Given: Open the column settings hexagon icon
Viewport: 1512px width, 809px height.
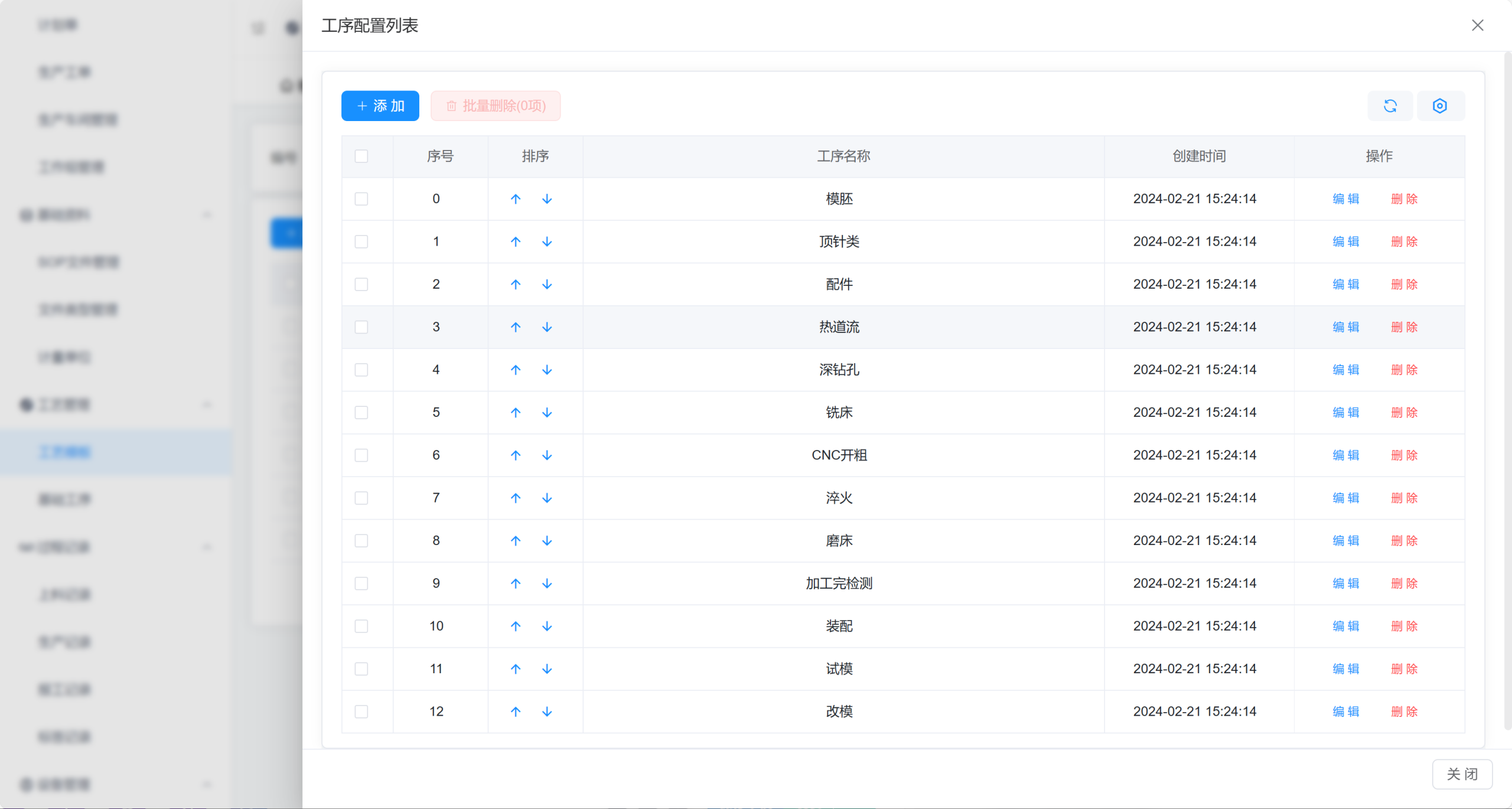Looking at the screenshot, I should [x=1440, y=106].
